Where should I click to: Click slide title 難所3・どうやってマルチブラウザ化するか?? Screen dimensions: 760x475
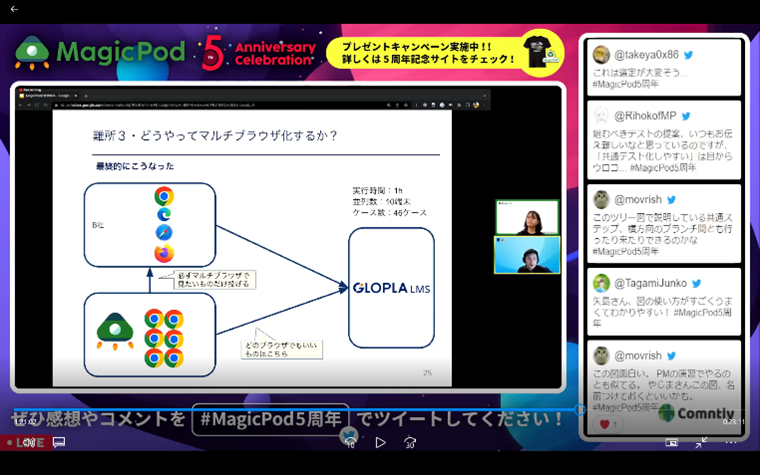tap(215, 135)
